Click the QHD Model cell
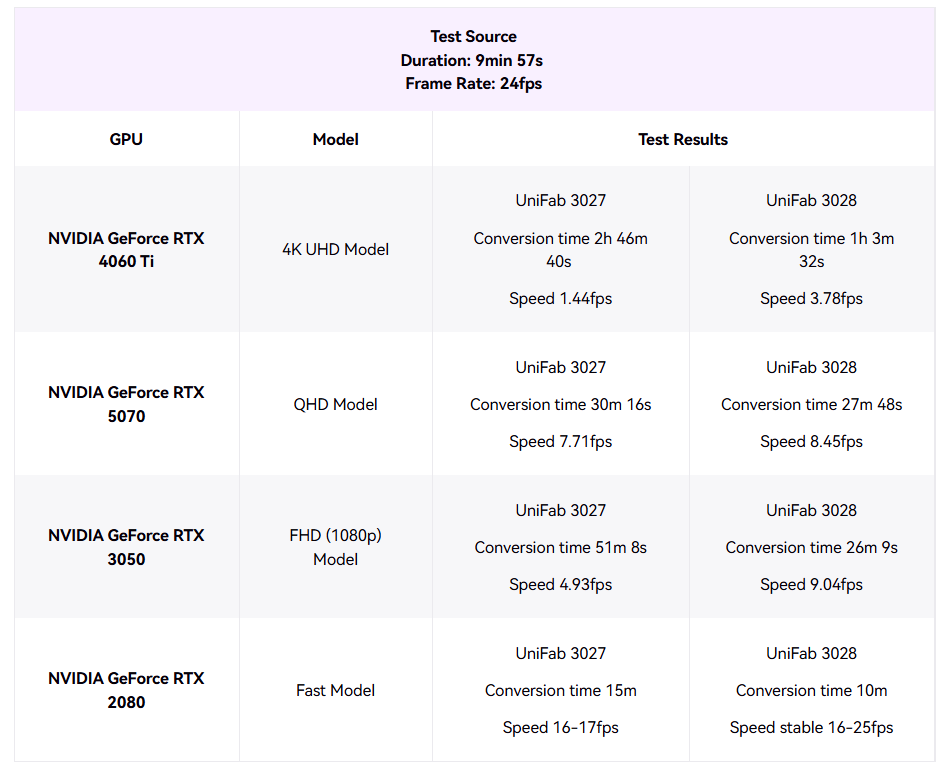Viewport: 952px width, 773px height. (336, 404)
